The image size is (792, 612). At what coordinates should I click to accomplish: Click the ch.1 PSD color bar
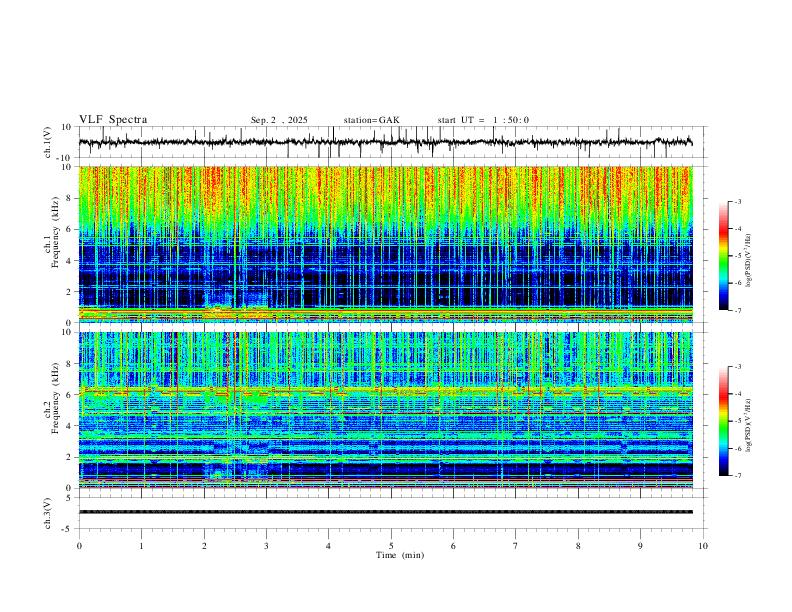[723, 256]
